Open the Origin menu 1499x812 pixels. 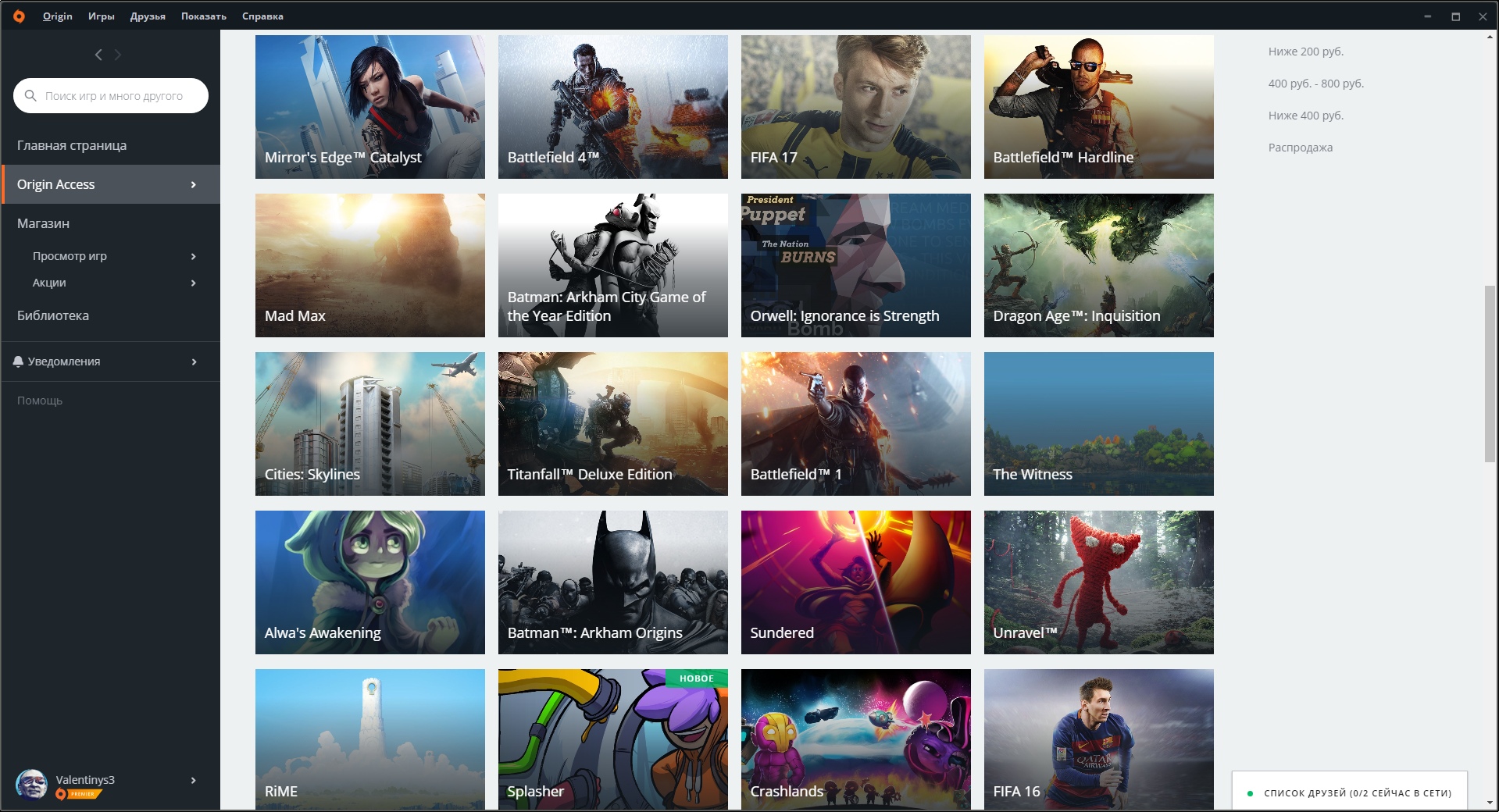[58, 16]
